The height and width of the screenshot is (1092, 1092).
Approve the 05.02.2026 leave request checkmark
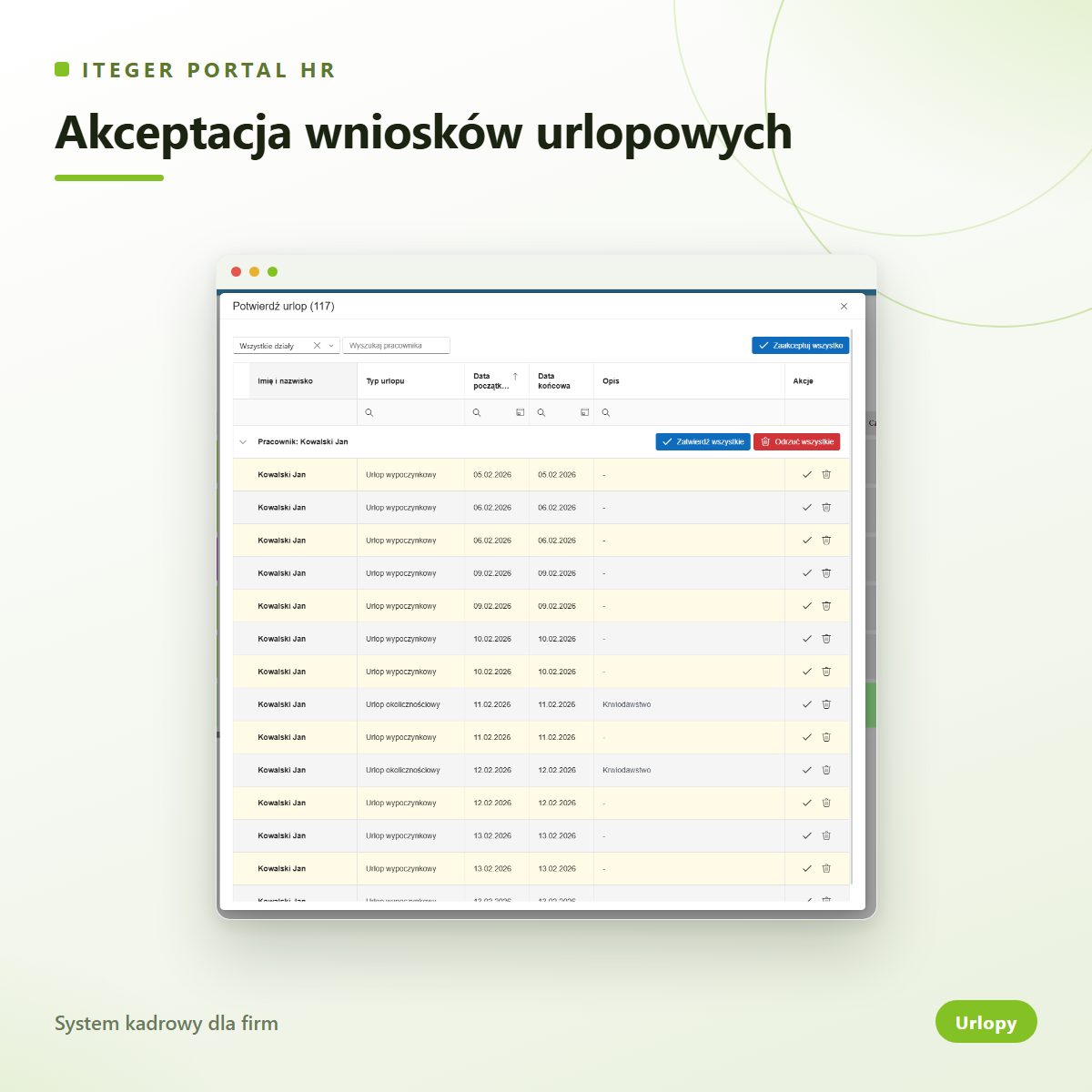point(806,474)
